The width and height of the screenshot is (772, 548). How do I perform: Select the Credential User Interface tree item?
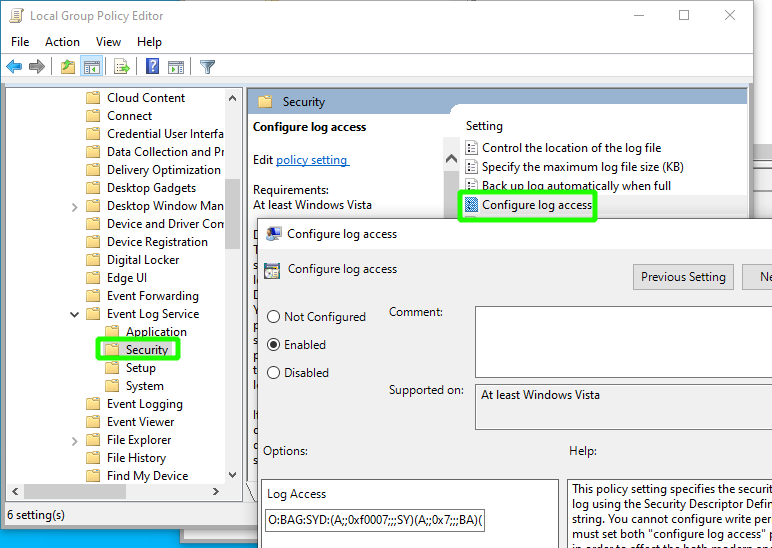[165, 134]
